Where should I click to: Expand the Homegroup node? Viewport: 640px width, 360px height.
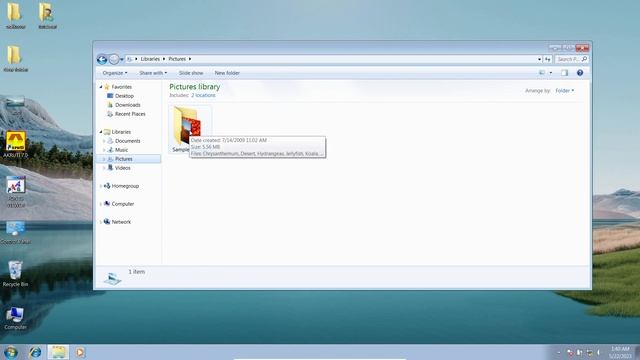tap(101, 186)
